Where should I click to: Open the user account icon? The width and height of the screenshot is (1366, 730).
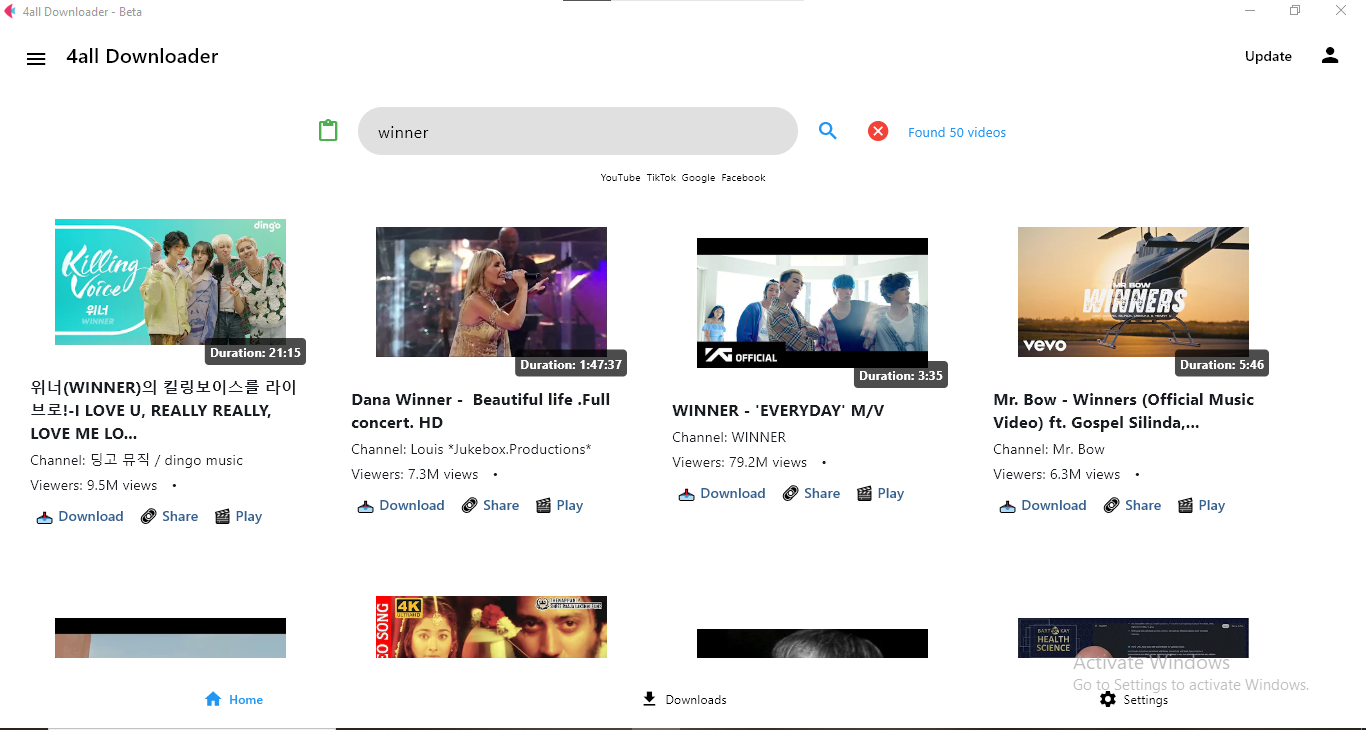pyautogui.click(x=1330, y=56)
